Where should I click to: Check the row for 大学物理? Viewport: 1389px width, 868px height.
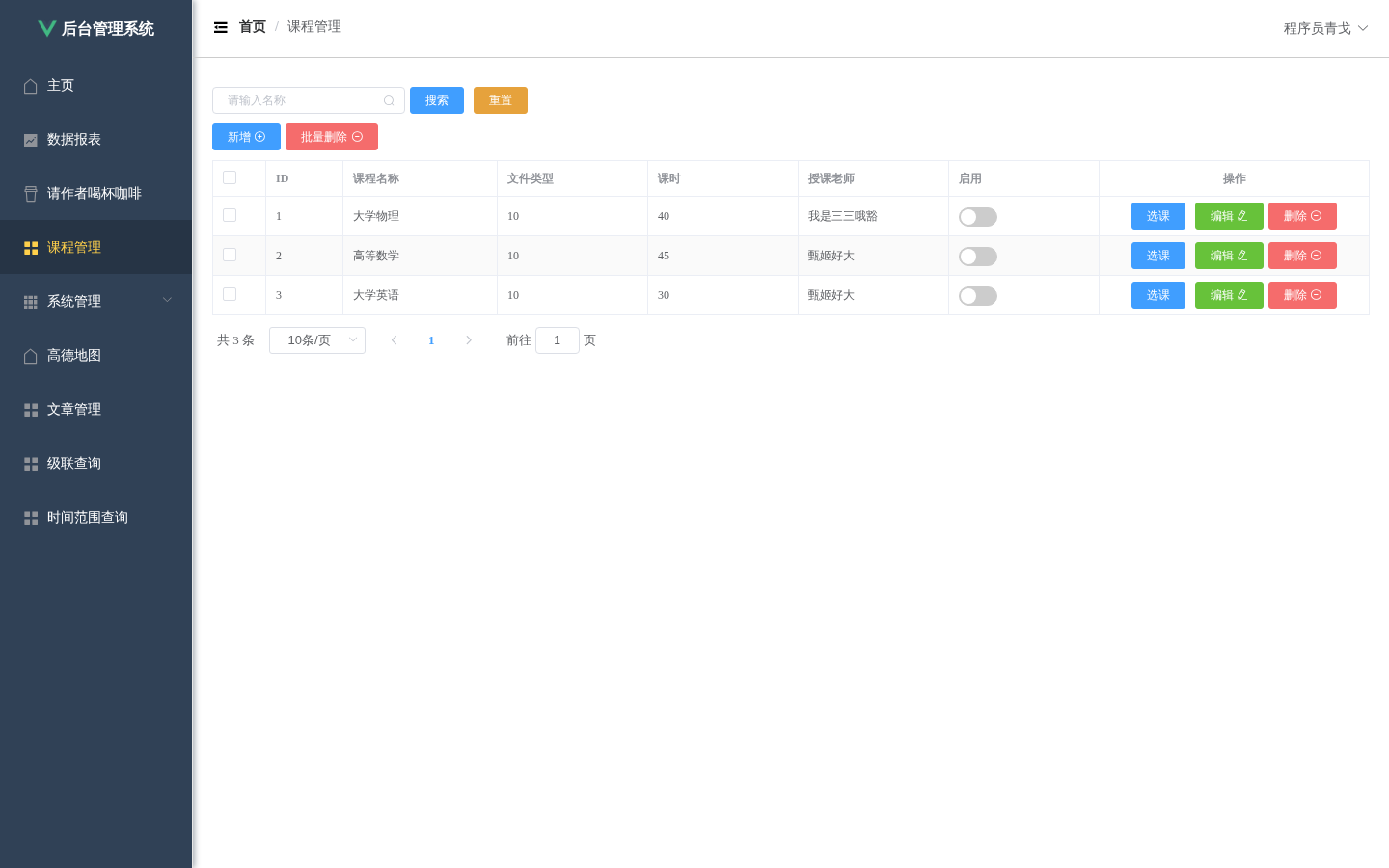tap(230, 215)
